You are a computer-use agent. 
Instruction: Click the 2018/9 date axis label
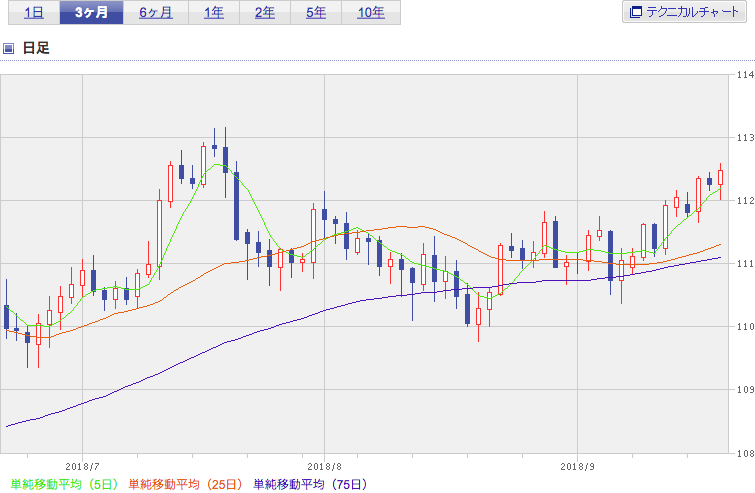[577, 467]
